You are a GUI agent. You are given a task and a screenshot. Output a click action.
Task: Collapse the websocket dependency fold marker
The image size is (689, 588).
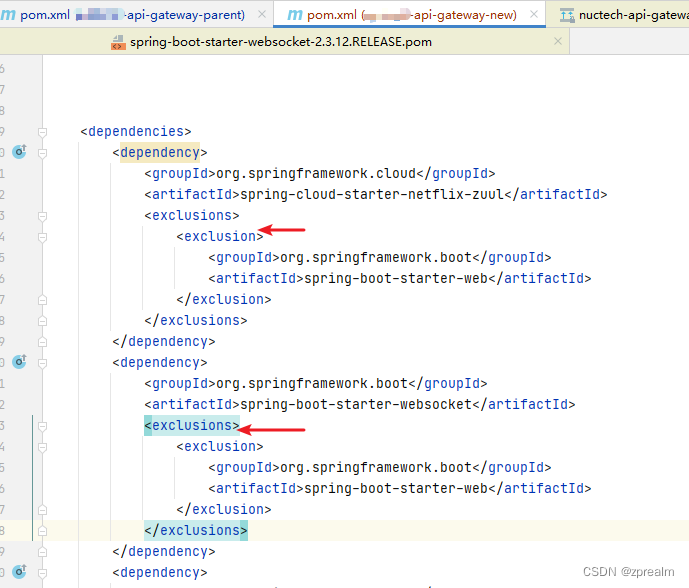pos(43,363)
